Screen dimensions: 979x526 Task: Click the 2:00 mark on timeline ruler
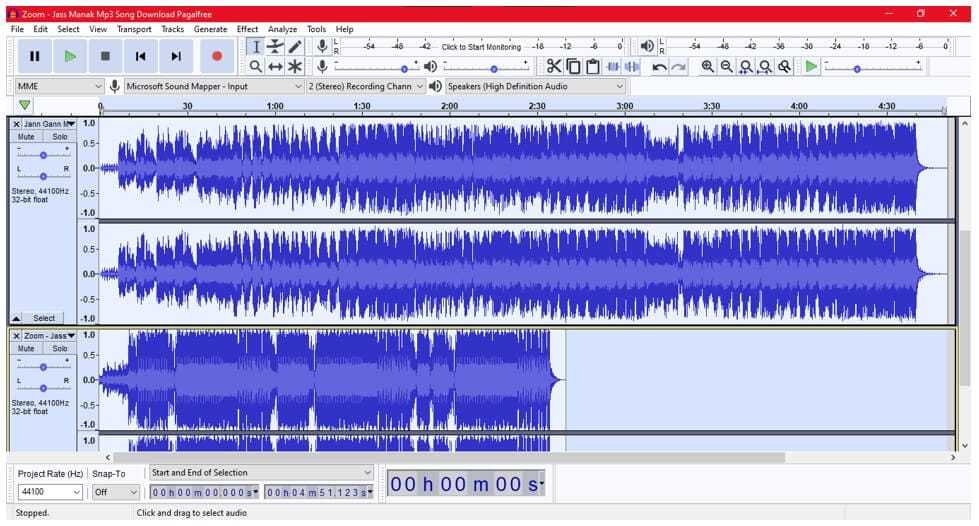pos(449,106)
